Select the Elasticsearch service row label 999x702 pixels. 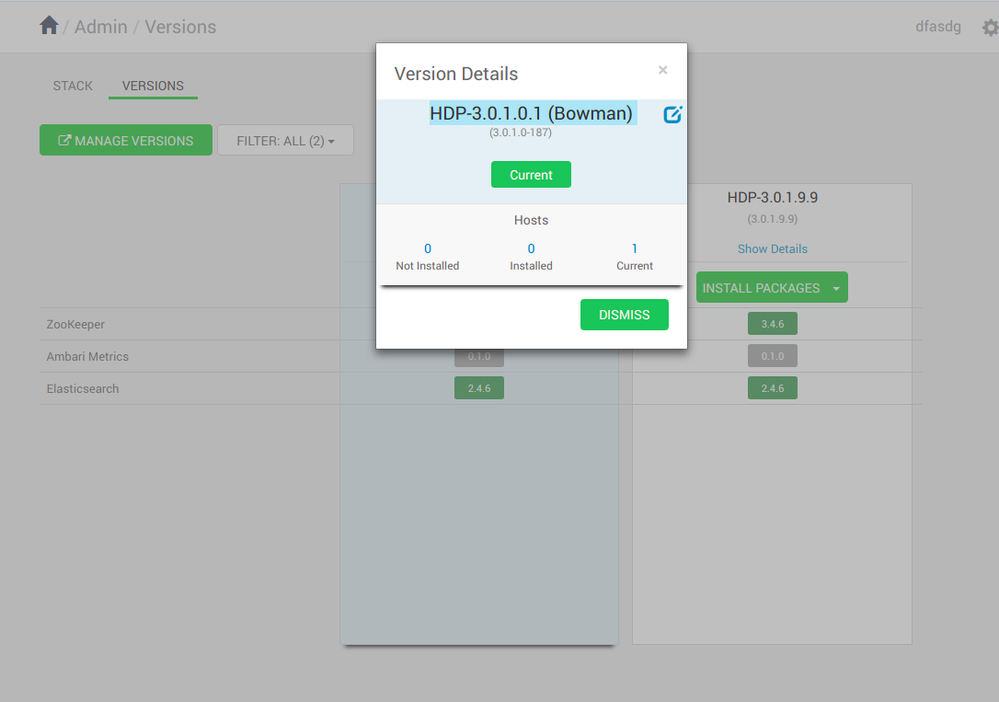(82, 389)
